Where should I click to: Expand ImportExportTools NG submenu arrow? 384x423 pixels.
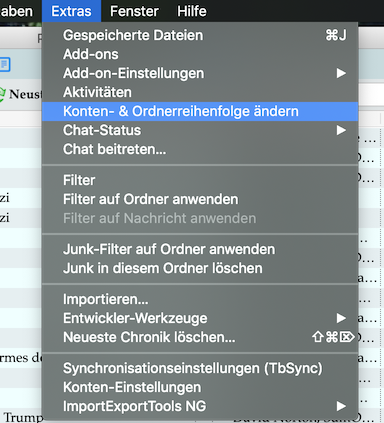(x=341, y=406)
